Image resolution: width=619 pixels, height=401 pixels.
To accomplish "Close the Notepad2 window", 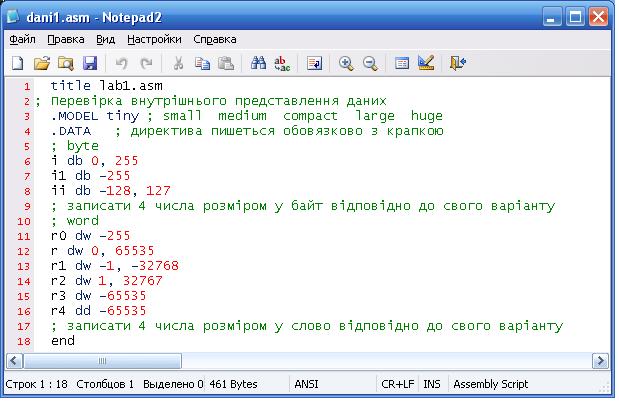I will pos(598,17).
